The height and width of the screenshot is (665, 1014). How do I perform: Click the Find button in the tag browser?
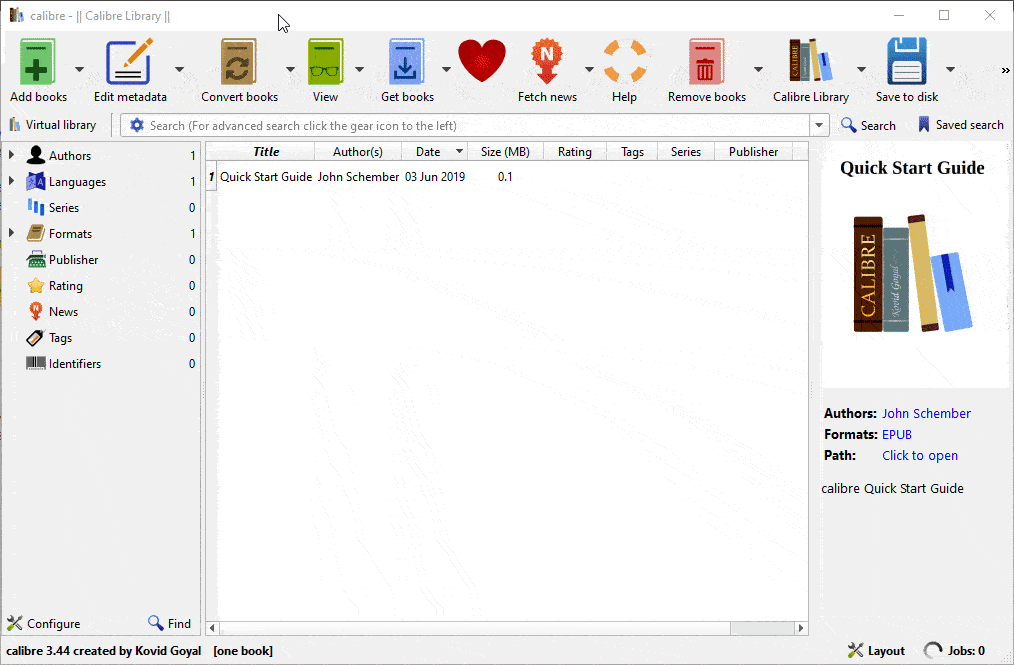tap(169, 624)
